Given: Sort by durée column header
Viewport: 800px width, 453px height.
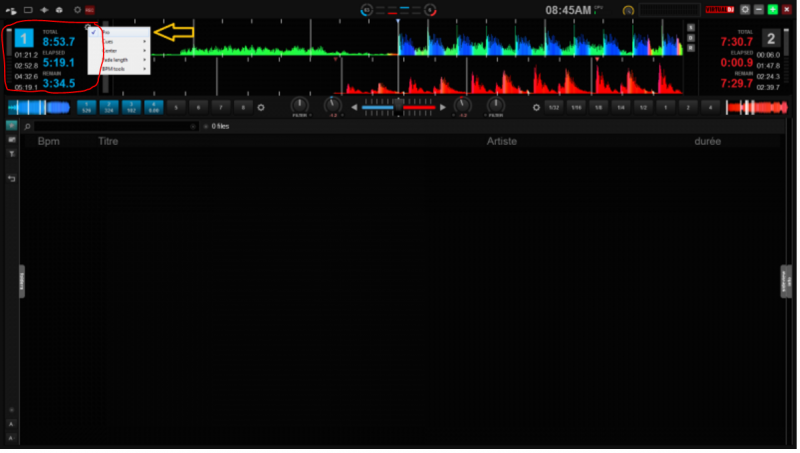Looking at the screenshot, I should (x=708, y=141).
